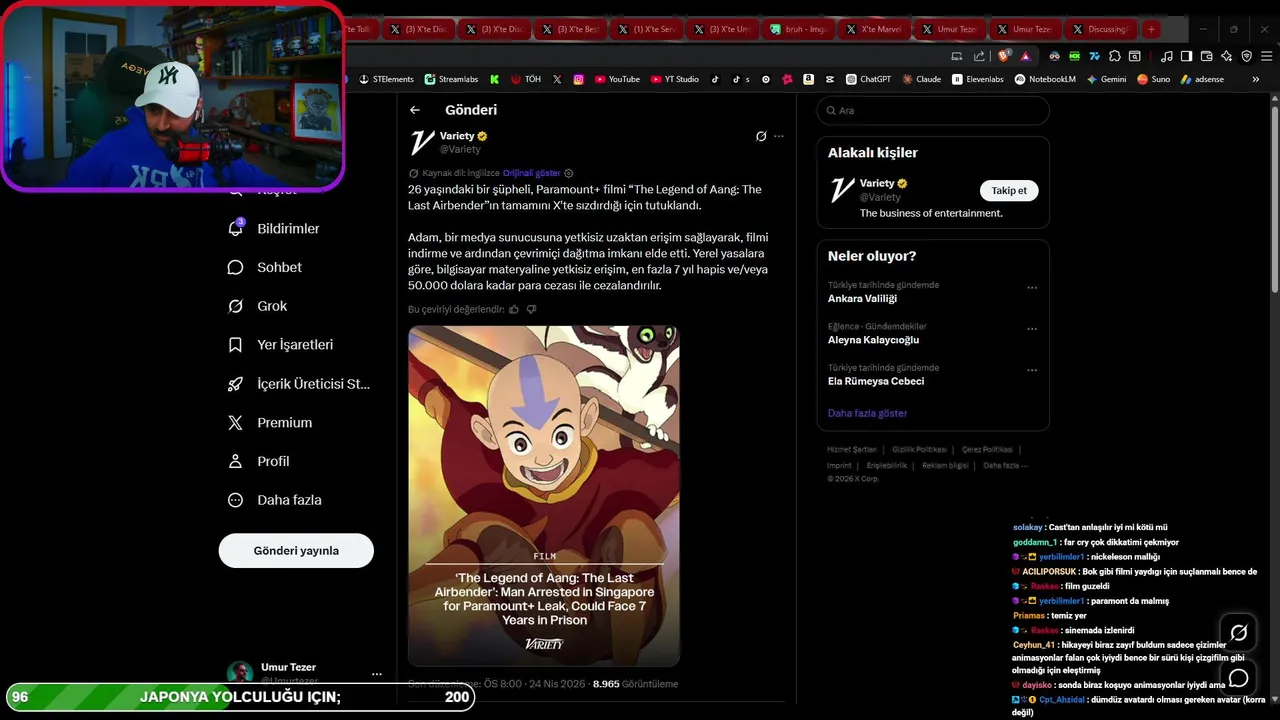
Task: Open Yer İşaretleri bookmarks
Action: pyautogui.click(x=282, y=344)
